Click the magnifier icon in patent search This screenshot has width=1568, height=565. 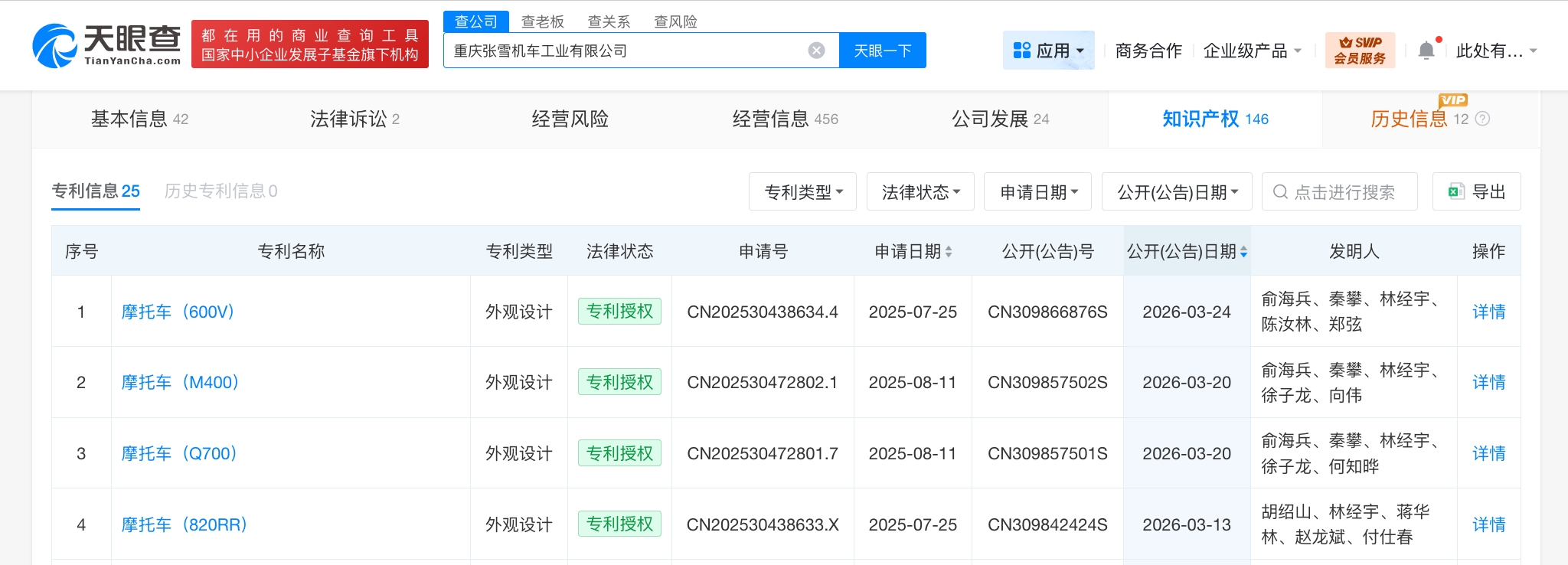pos(1280,192)
